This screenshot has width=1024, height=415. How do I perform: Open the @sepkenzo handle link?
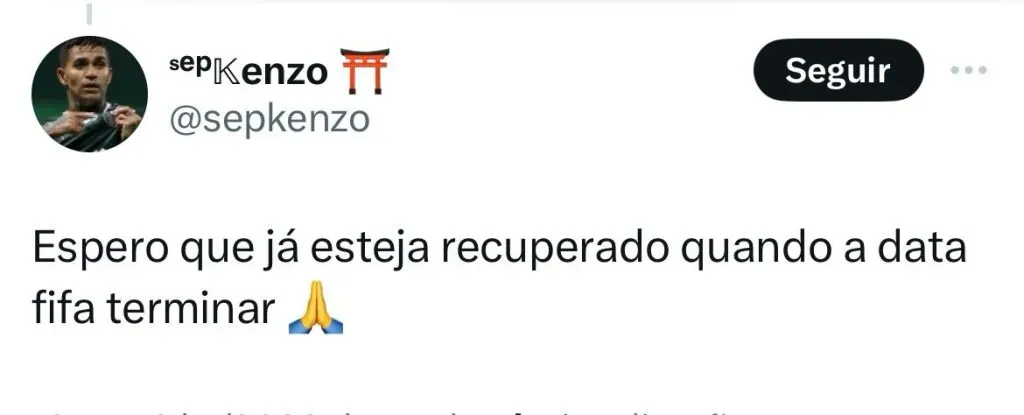[269, 120]
